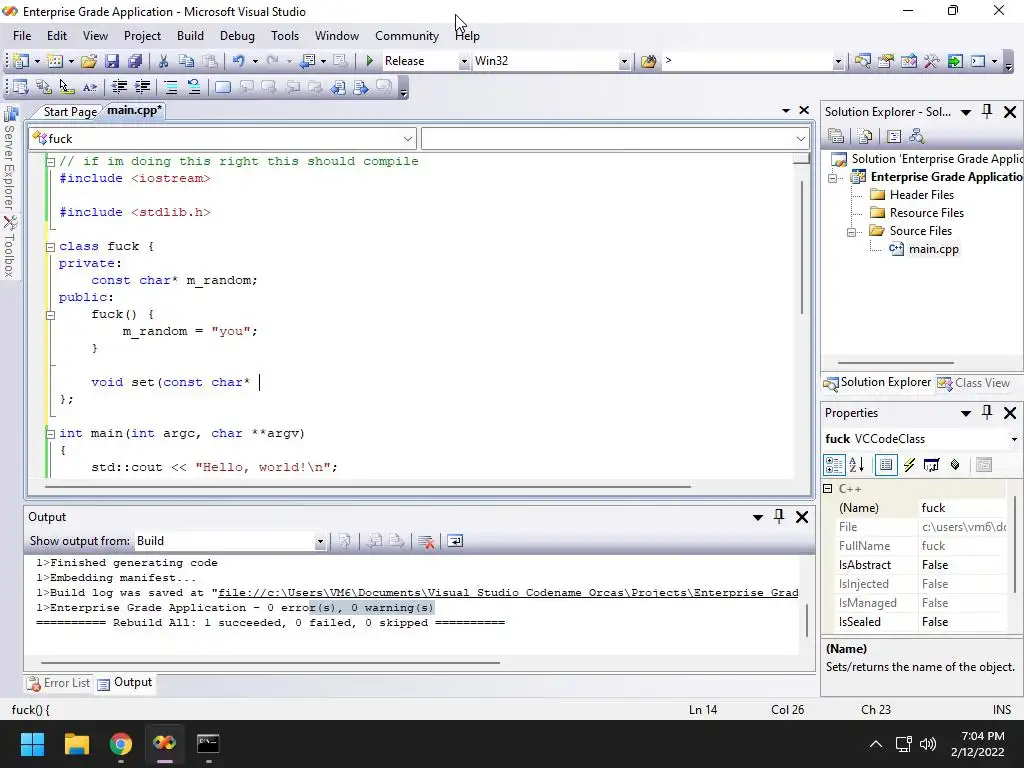Viewport: 1024px width, 768px height.
Task: Open the Server Explorer side tab
Action: (10, 157)
